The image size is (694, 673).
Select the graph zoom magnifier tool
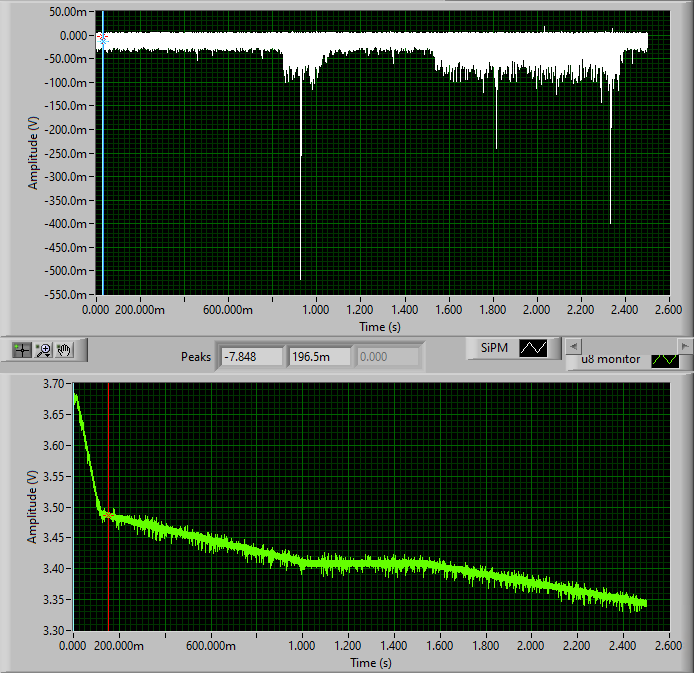(43, 350)
